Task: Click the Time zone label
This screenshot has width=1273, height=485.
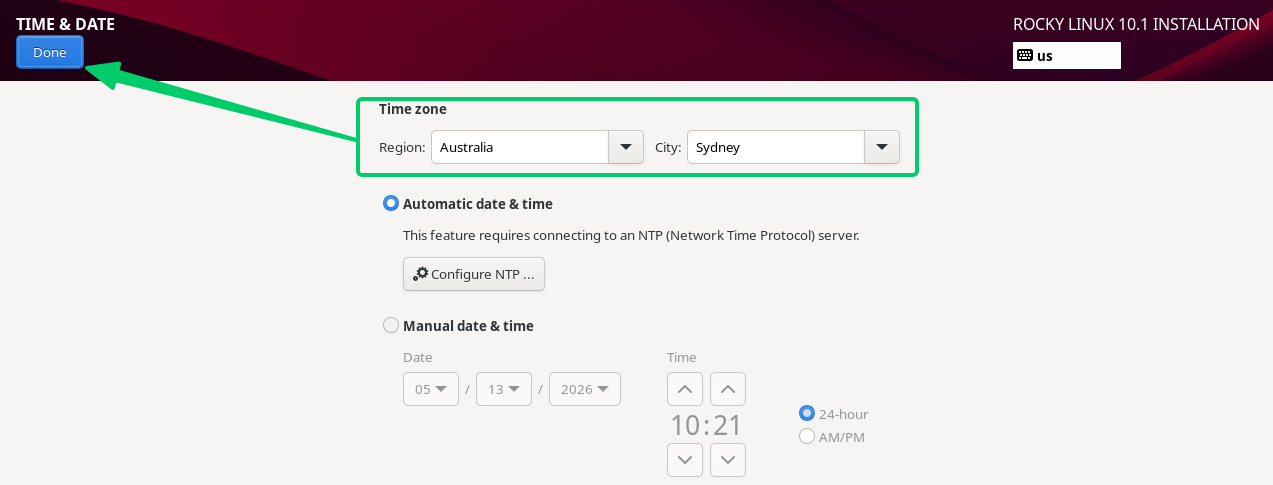Action: pos(413,109)
